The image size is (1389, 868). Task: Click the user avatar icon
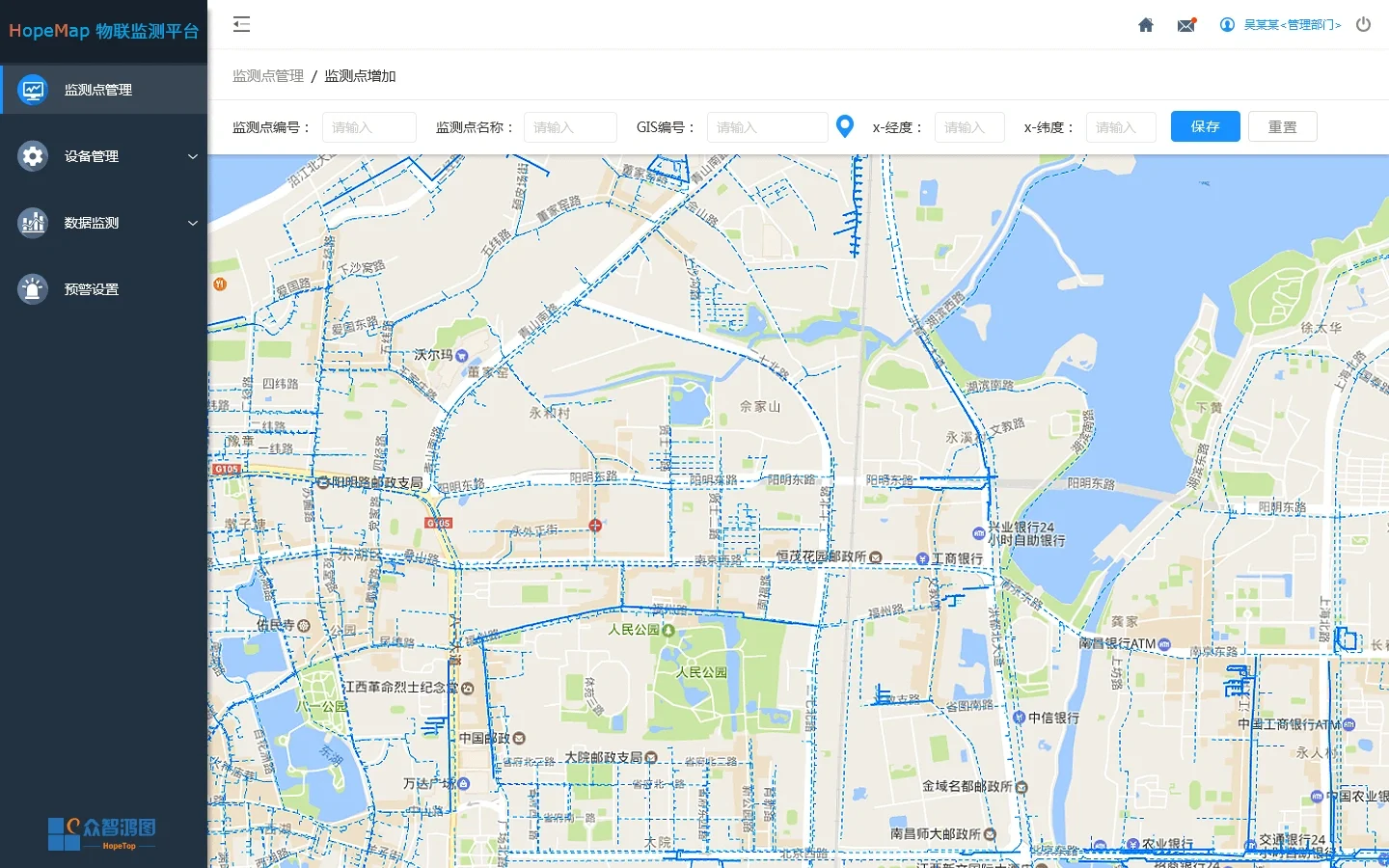point(1227,24)
